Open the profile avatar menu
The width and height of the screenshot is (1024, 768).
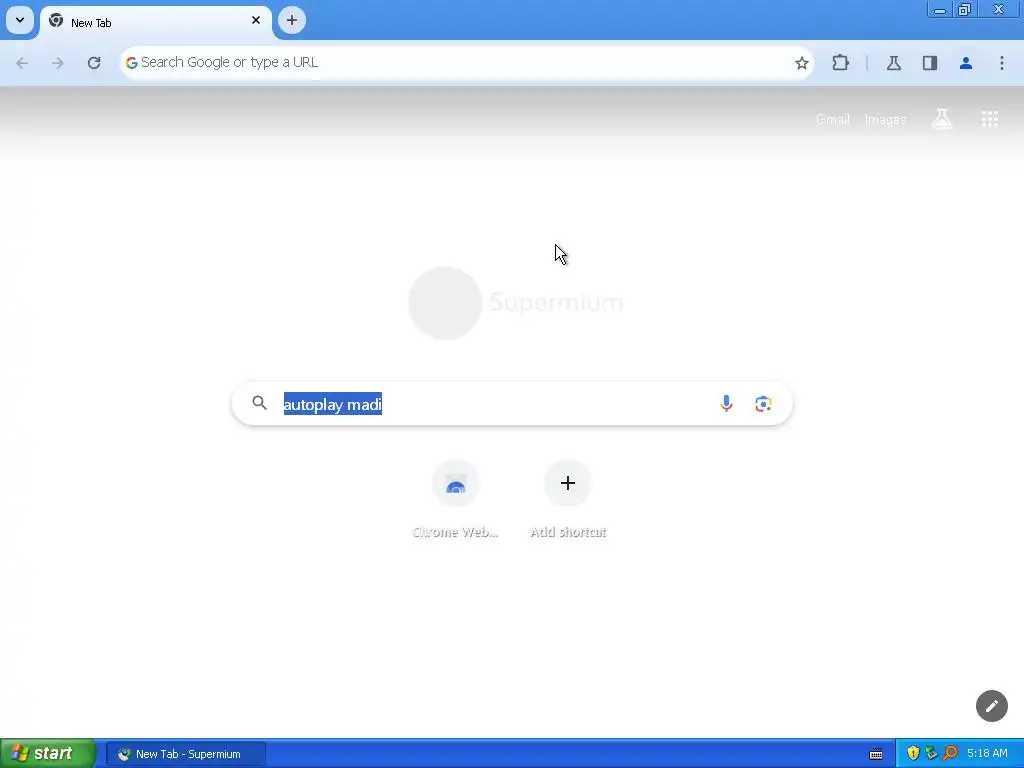click(966, 63)
